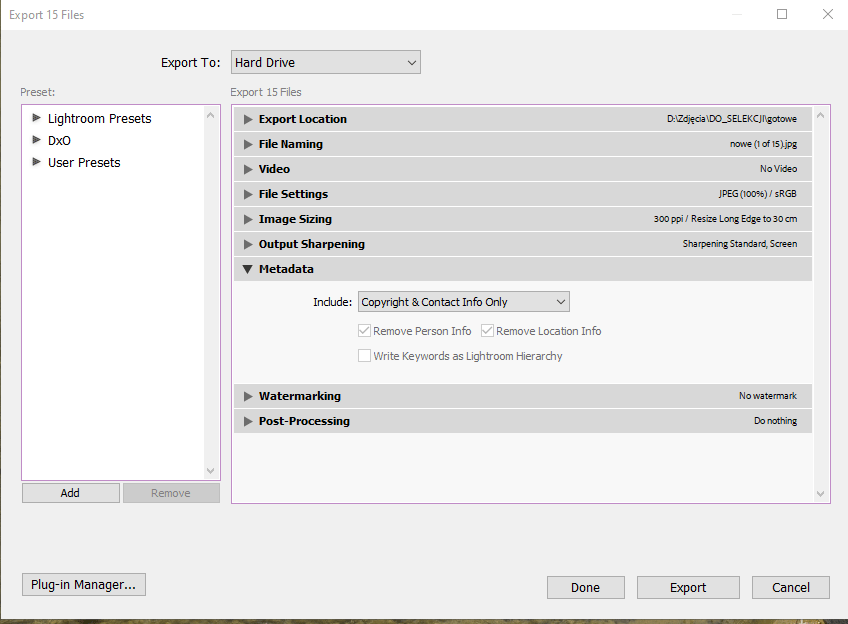This screenshot has height=624, width=848.
Task: Enable Write Keywords as Lightroom Hierarchy
Action: point(365,356)
